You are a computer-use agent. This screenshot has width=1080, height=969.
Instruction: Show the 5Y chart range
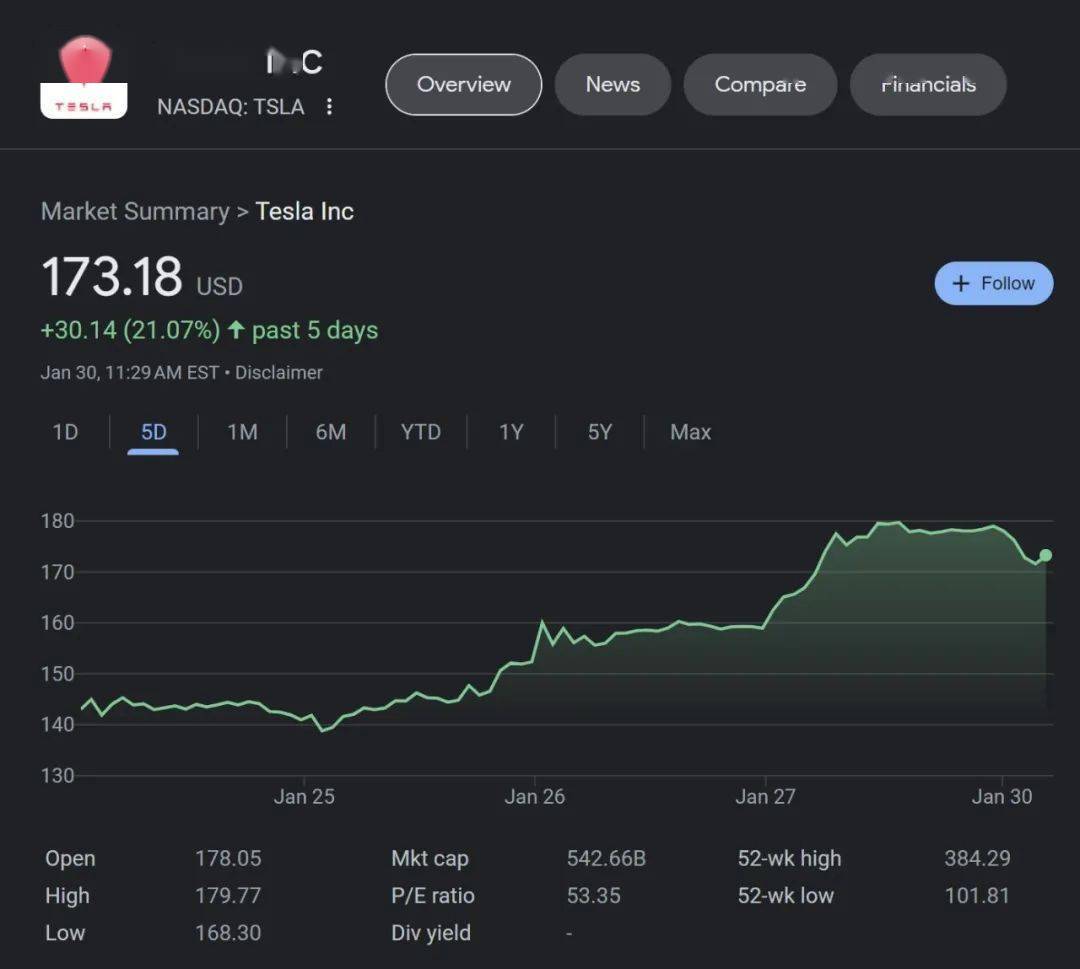pyautogui.click(x=599, y=432)
